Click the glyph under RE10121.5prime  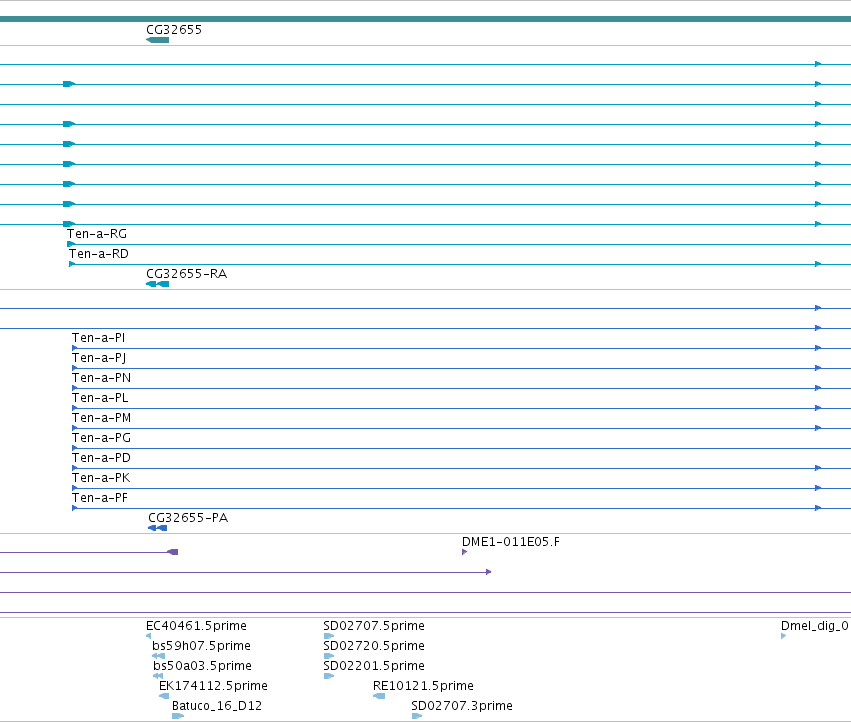point(379,696)
